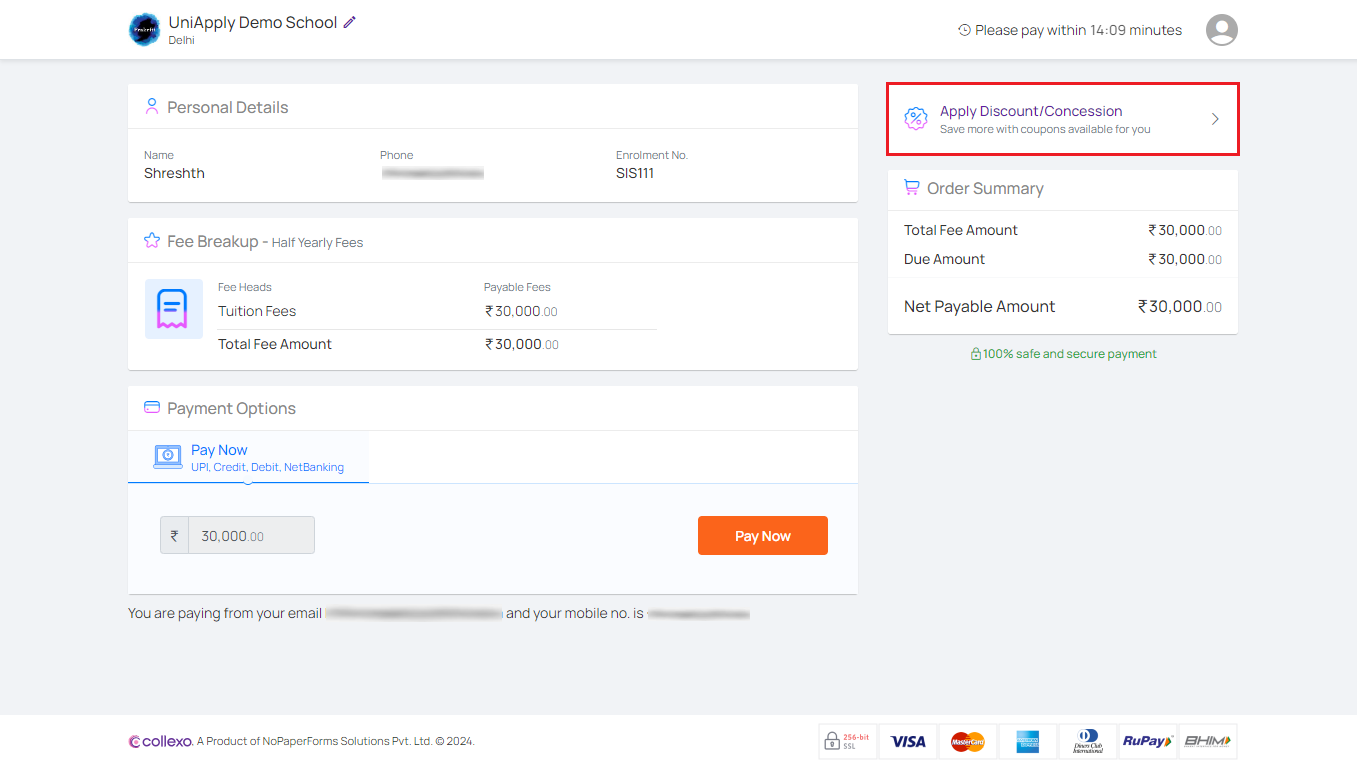Click the RuPay payment logo

click(1147, 742)
